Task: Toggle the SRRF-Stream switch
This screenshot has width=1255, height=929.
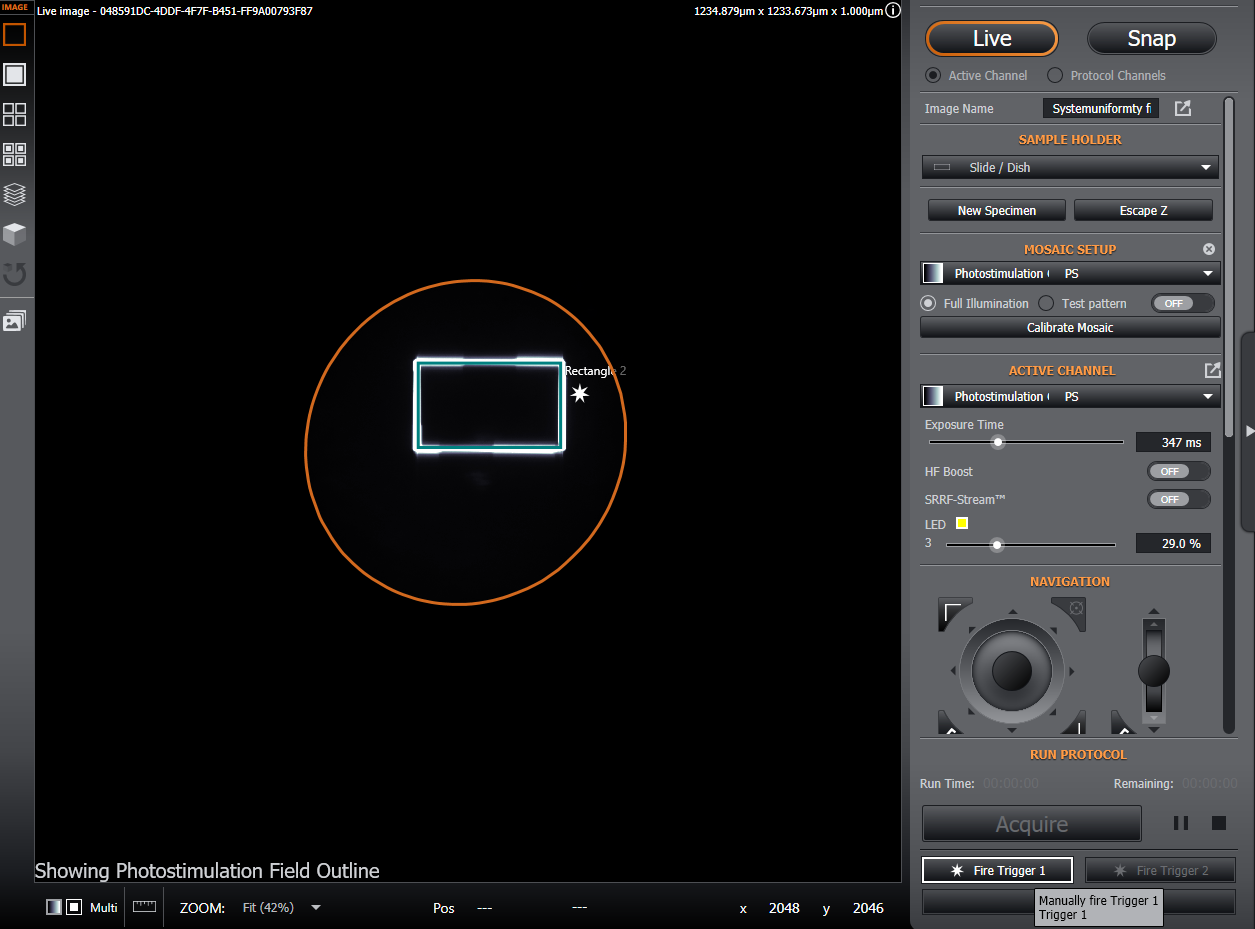Action: tap(1177, 499)
